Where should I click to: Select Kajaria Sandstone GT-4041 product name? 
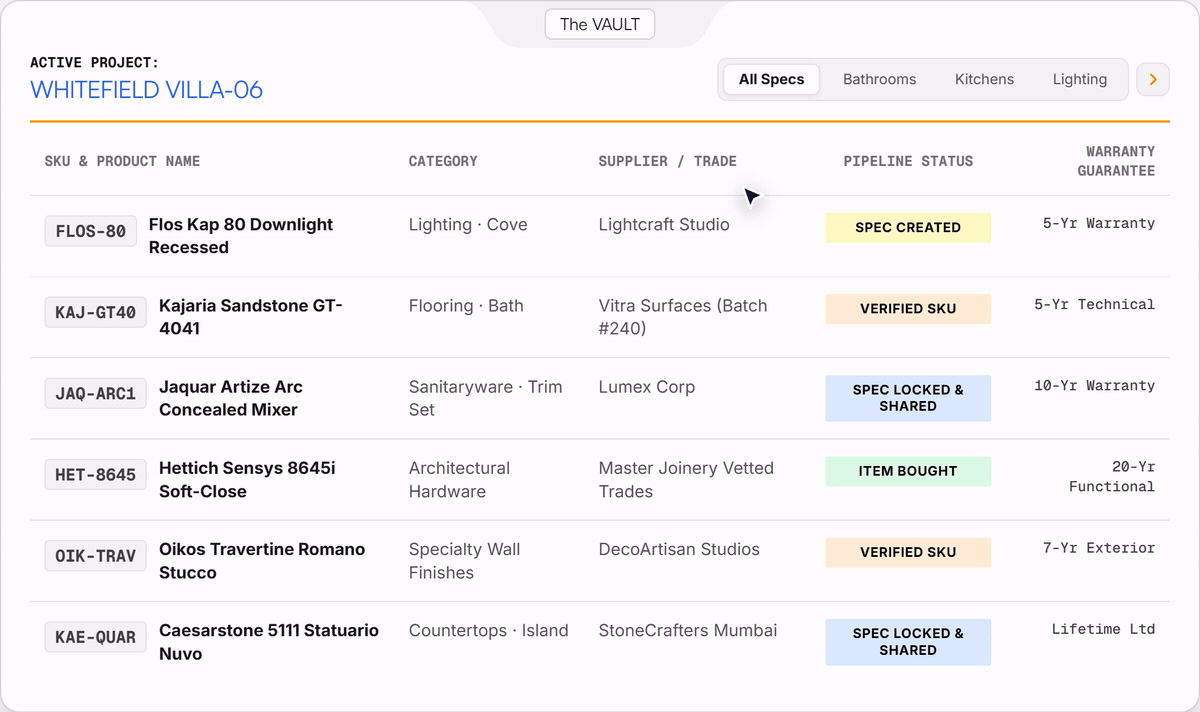[x=251, y=317]
